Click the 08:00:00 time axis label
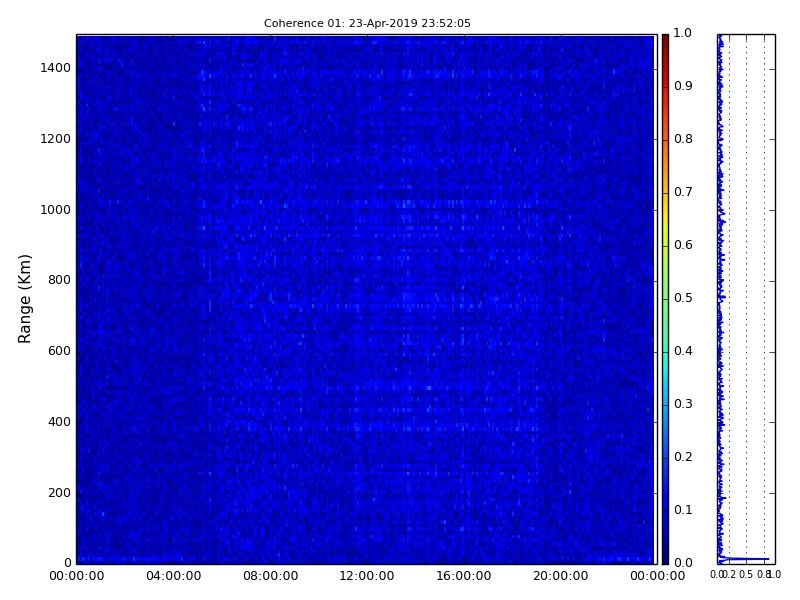 (x=270, y=576)
